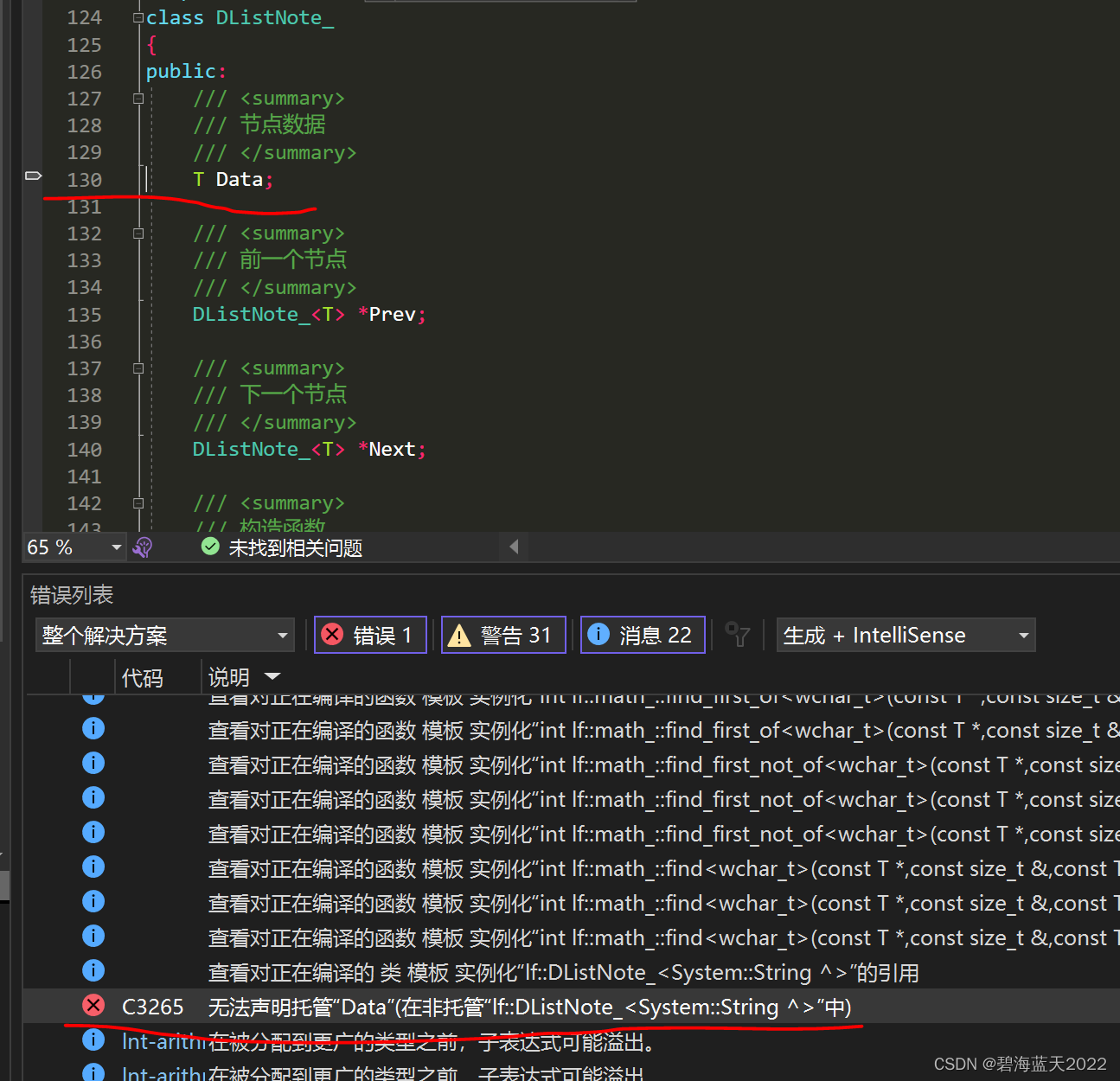Open the 生成 + IntelliSense source dropdown

1021,634
